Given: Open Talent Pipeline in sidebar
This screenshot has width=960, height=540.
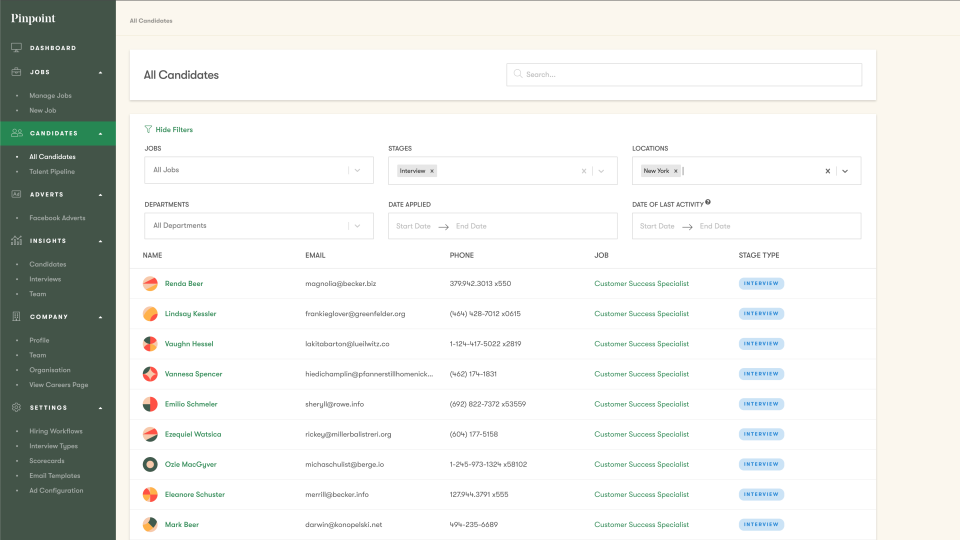Looking at the screenshot, I should tap(52, 172).
